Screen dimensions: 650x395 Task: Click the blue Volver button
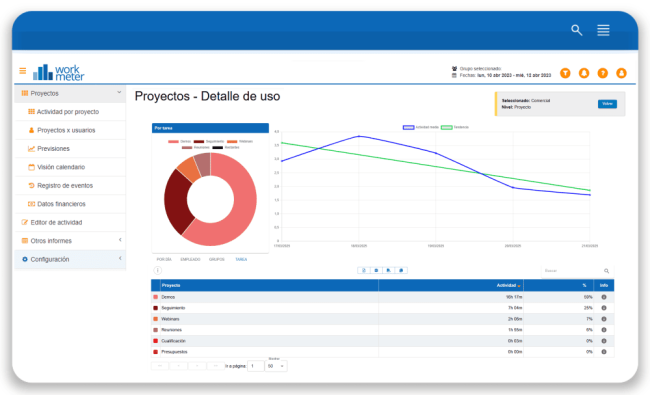tap(607, 104)
